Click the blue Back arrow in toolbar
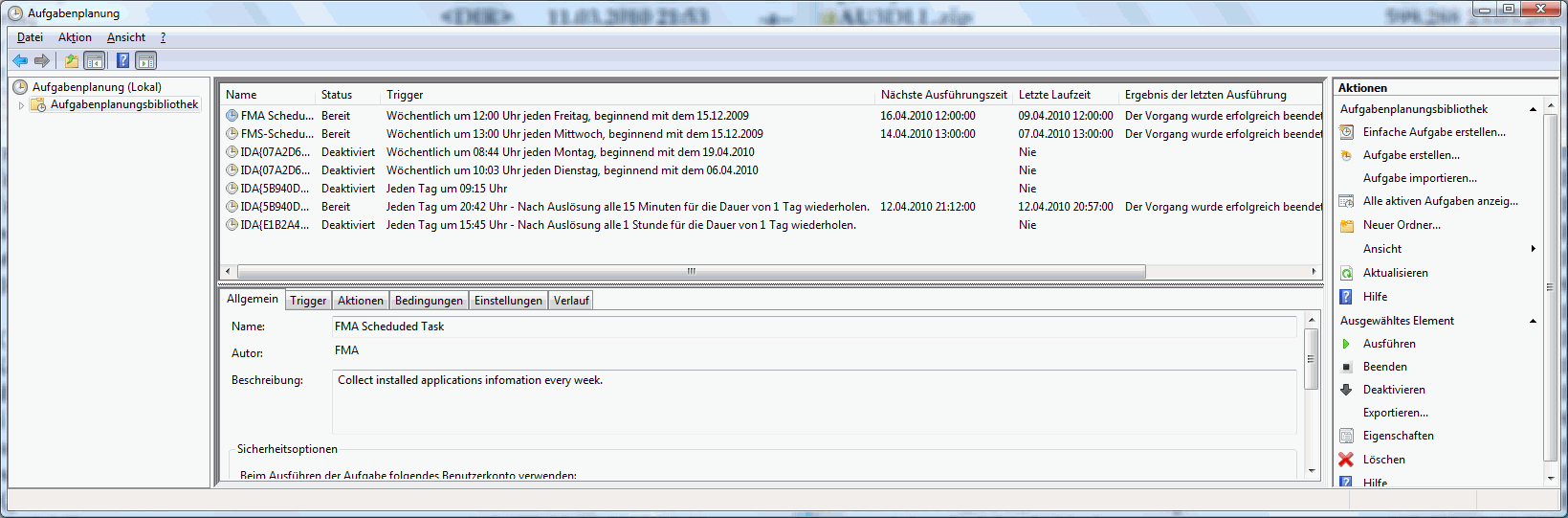This screenshot has width=1568, height=518. tap(19, 60)
